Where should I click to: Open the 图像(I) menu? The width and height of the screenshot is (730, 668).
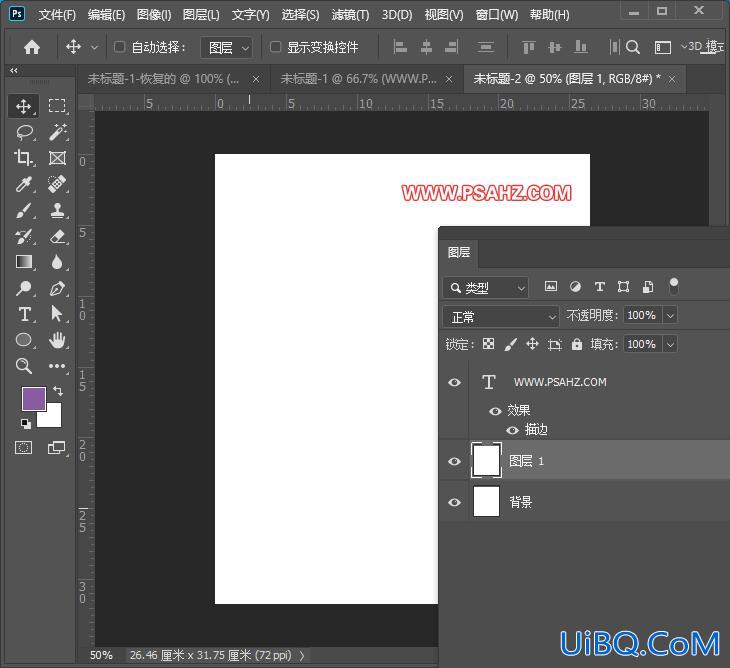coord(154,15)
